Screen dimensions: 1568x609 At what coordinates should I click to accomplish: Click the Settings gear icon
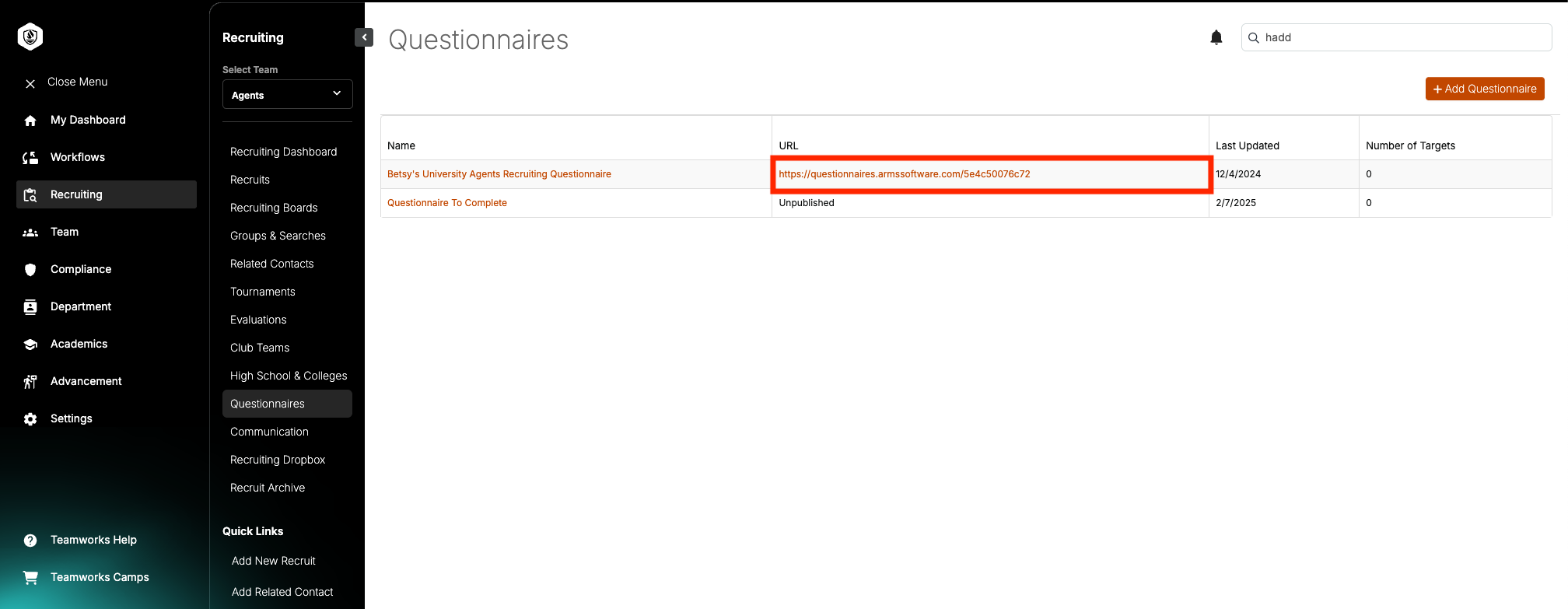point(30,419)
